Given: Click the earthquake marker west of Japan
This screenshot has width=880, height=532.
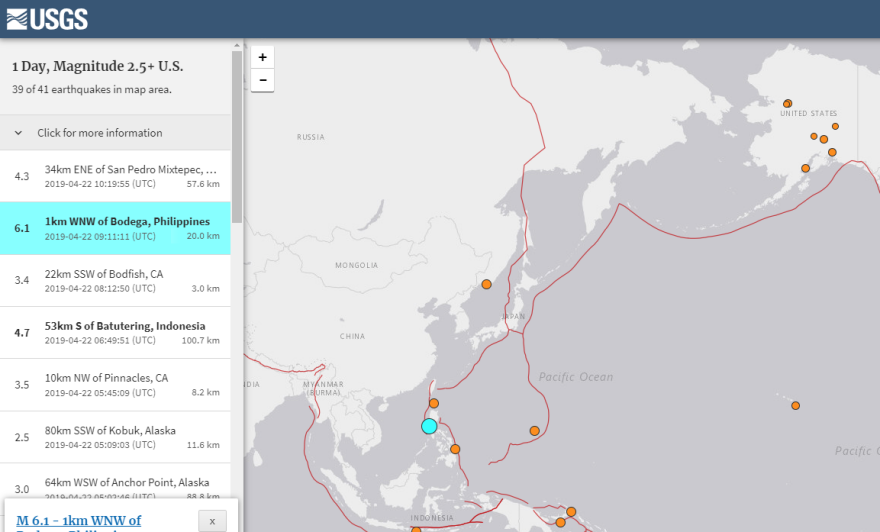Looking at the screenshot, I should tap(486, 284).
